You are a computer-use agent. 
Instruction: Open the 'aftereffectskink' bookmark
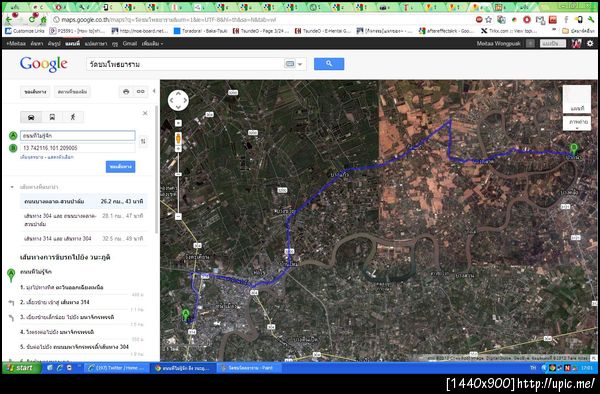coord(447,31)
